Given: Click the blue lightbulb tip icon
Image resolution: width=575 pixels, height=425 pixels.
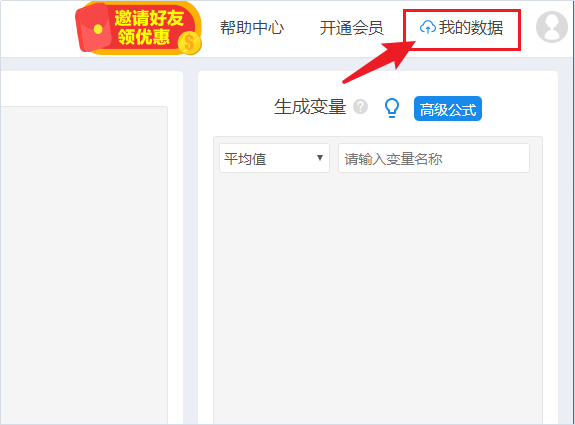Looking at the screenshot, I should 392,108.
